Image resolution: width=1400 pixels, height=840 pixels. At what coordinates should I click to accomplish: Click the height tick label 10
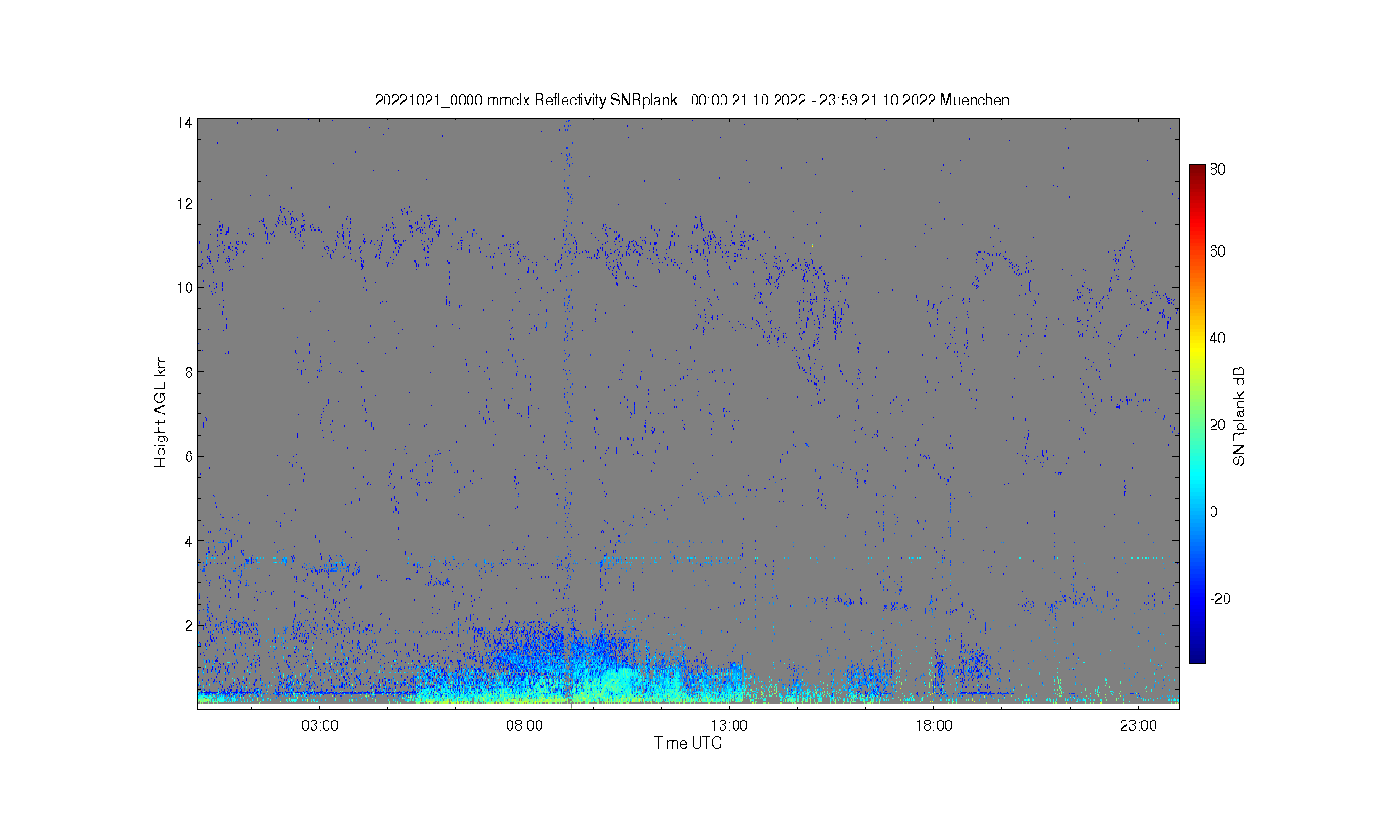pos(185,287)
